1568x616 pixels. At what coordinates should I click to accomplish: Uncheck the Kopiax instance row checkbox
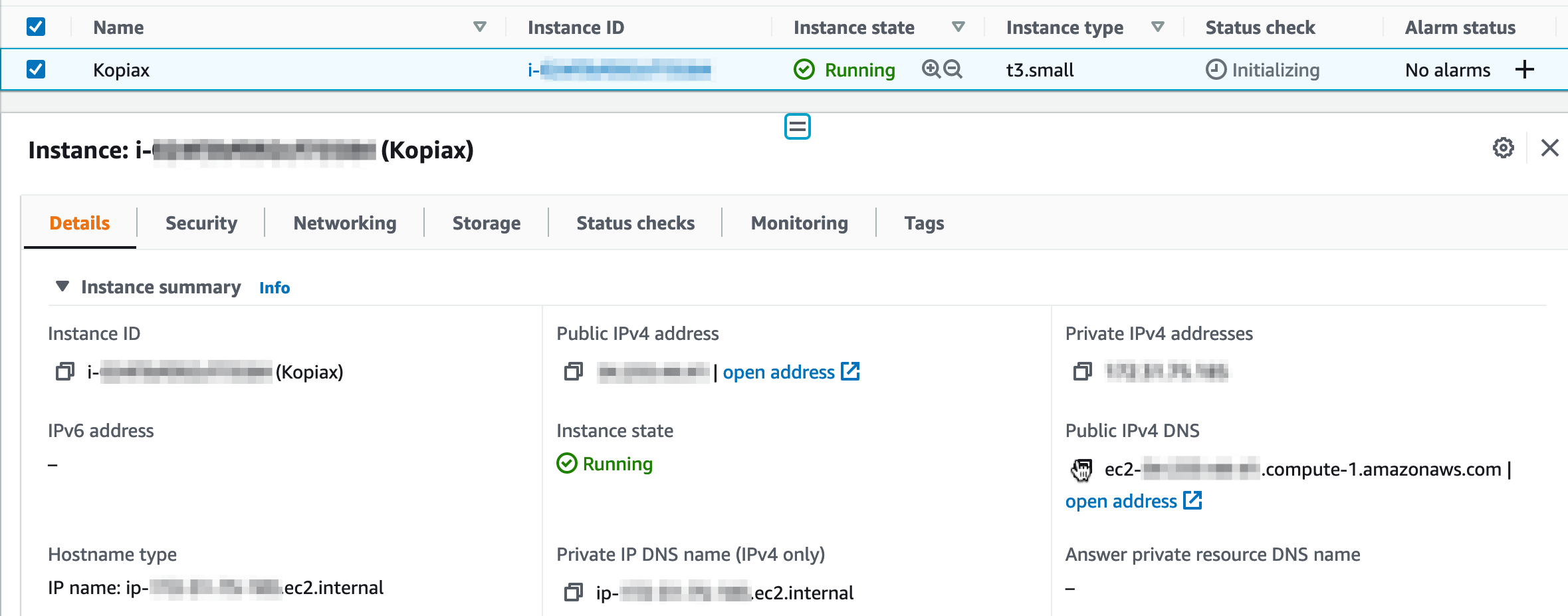click(36, 69)
